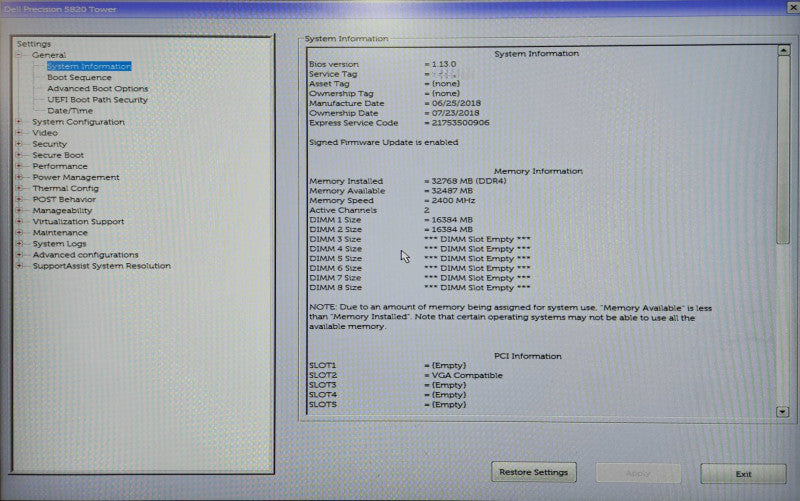Open UEFI Boot Path Security
This screenshot has width=800, height=501.
click(97, 99)
